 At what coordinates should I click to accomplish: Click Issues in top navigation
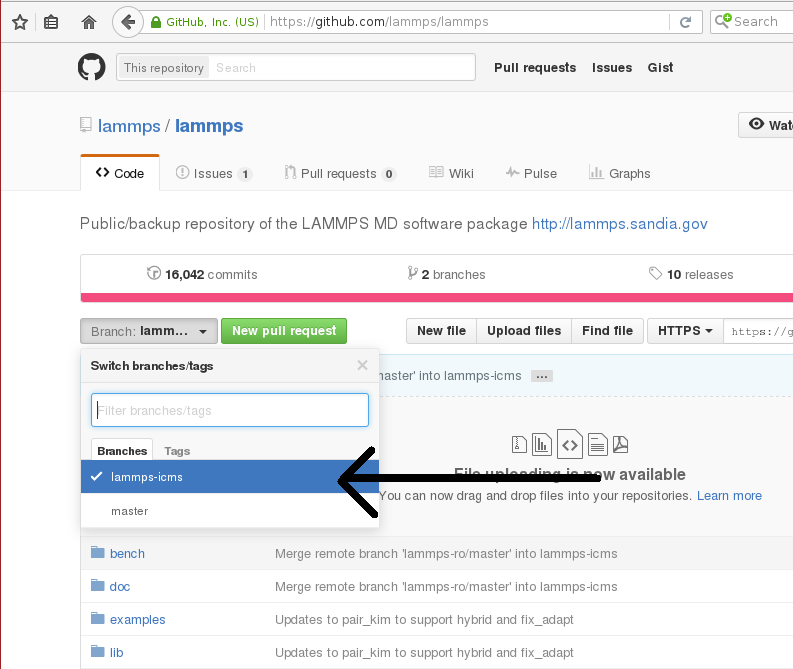click(x=612, y=68)
